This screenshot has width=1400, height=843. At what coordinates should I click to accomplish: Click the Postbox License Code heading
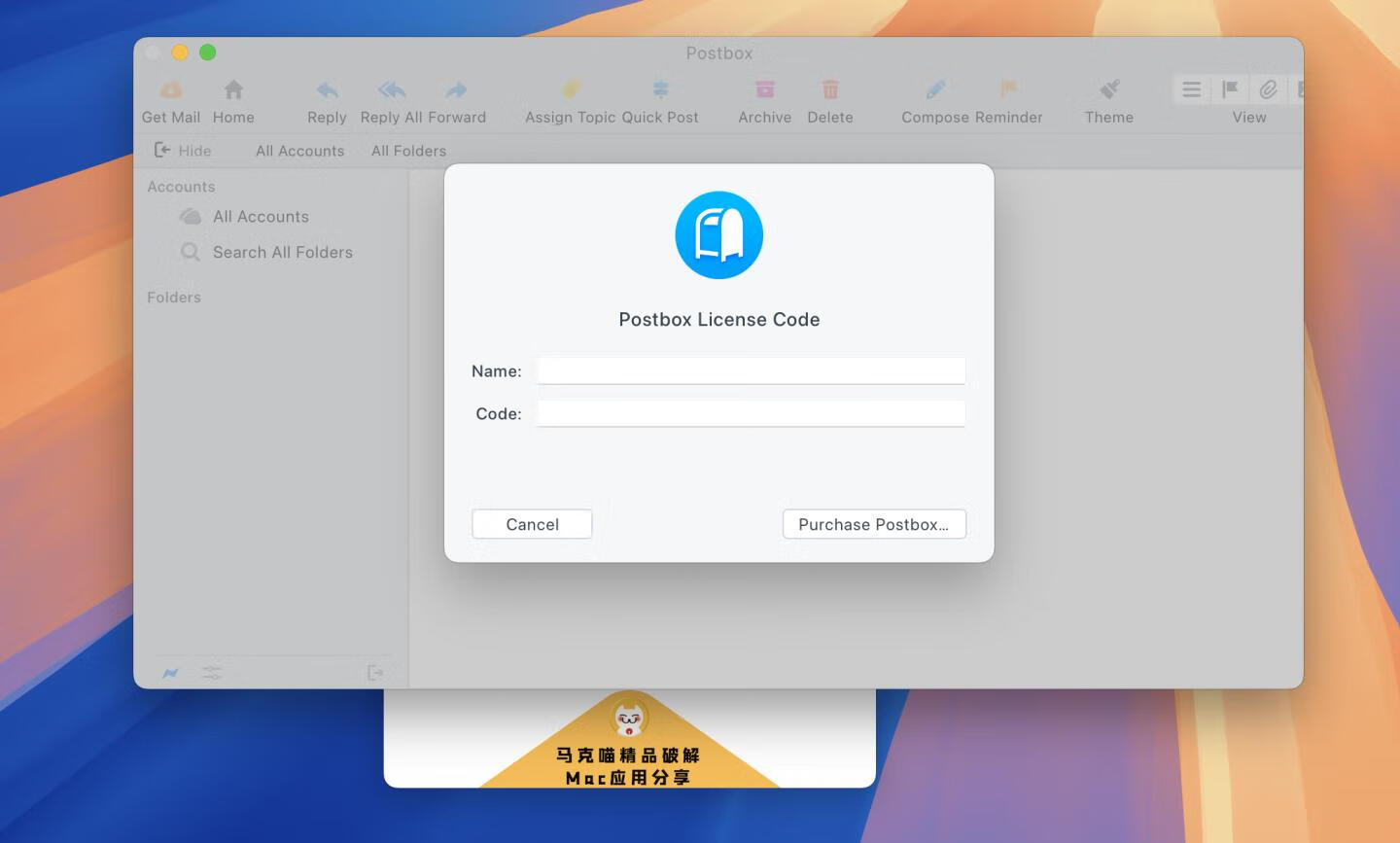[x=719, y=320]
